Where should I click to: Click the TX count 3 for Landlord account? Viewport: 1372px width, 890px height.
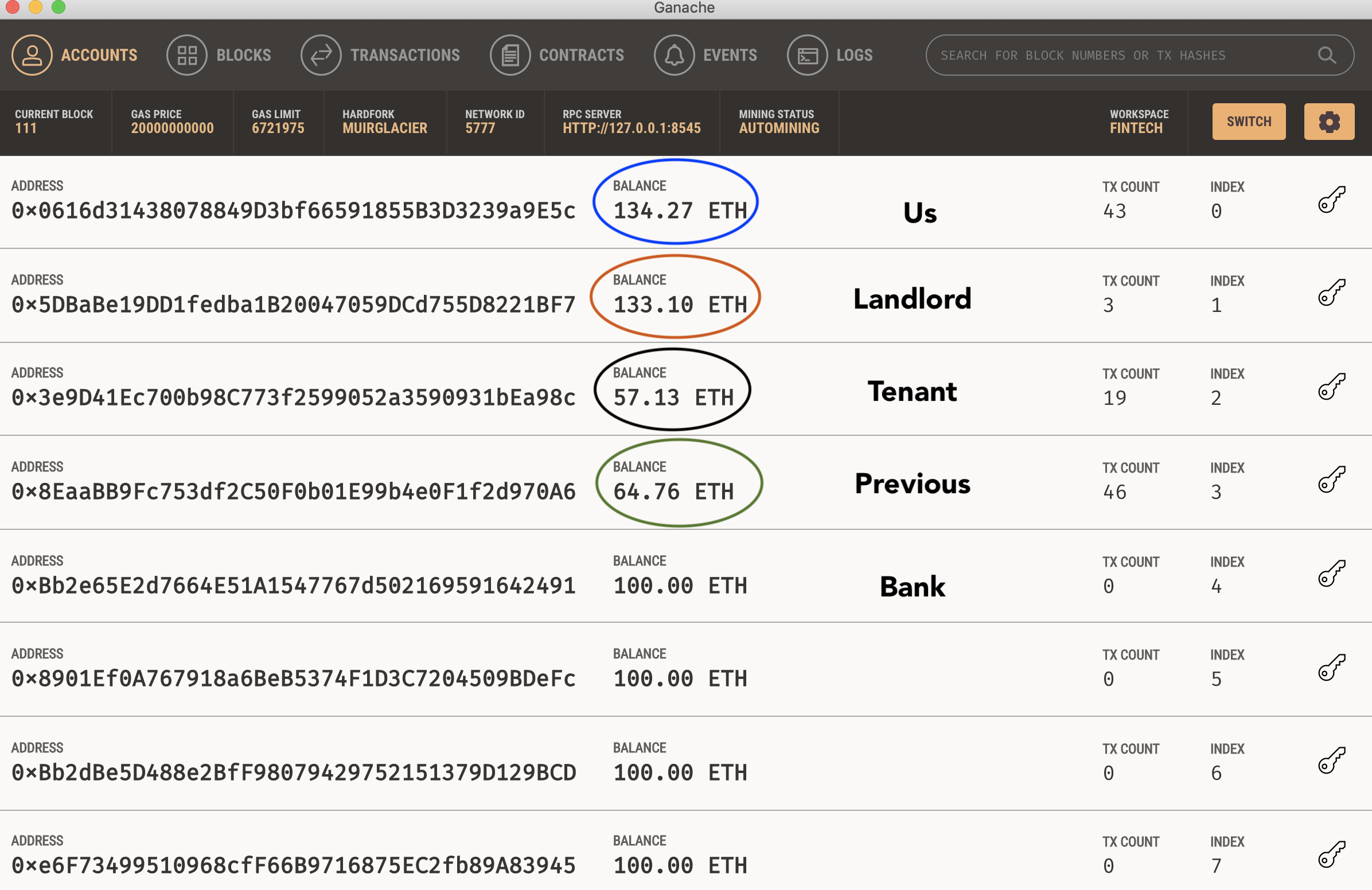pyautogui.click(x=1108, y=305)
